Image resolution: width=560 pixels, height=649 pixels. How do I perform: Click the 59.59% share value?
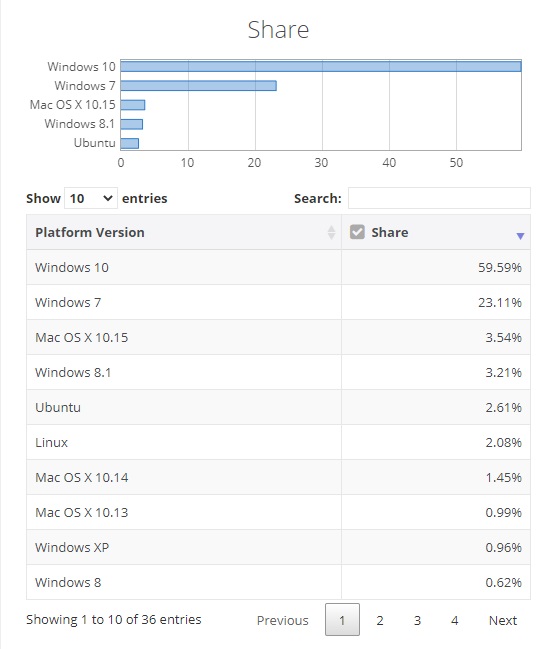point(500,267)
